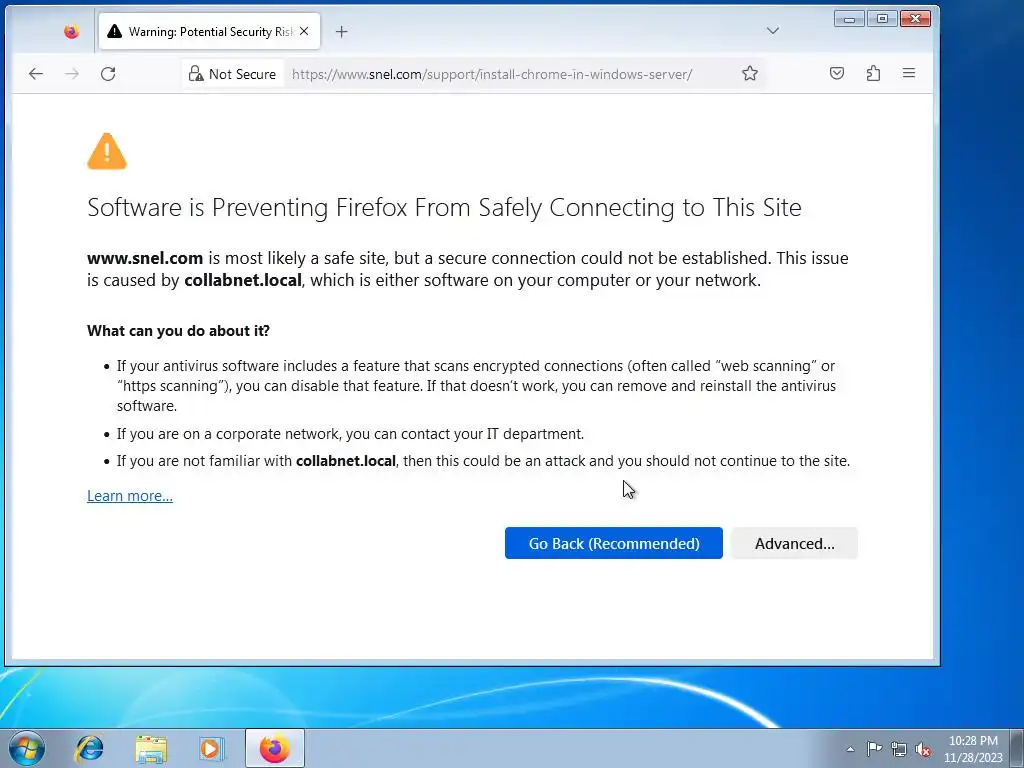1024x768 pixels.
Task: Reload the current page
Action: click(108, 74)
